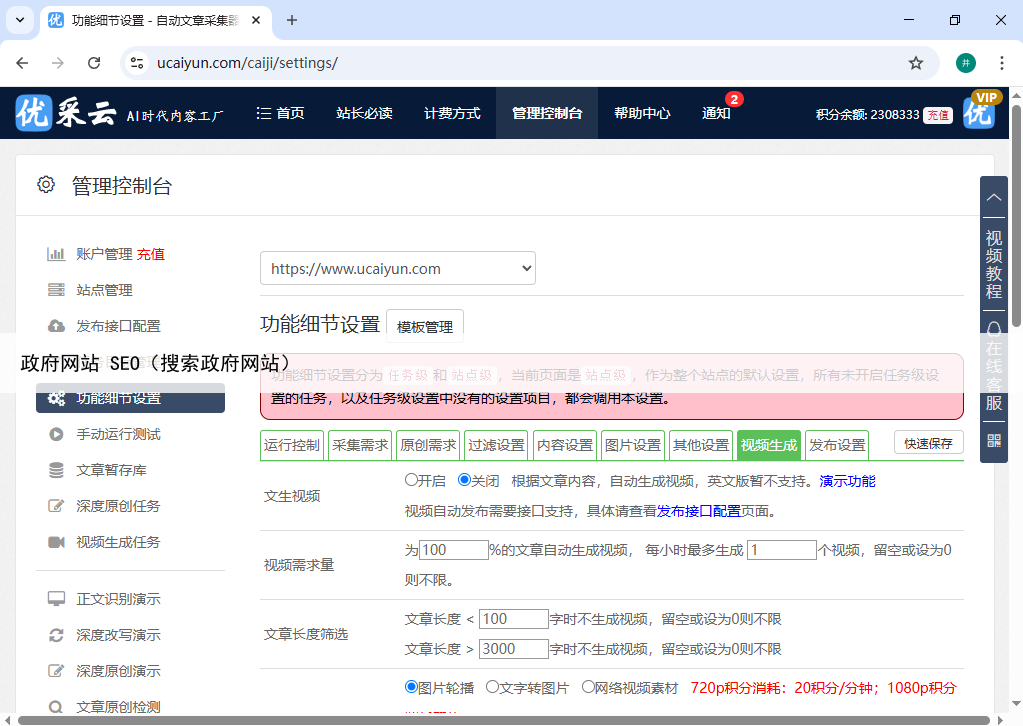This screenshot has width=1023, height=726.
Task: Select the 开启 radio for 文生视频
Action: pos(411,480)
